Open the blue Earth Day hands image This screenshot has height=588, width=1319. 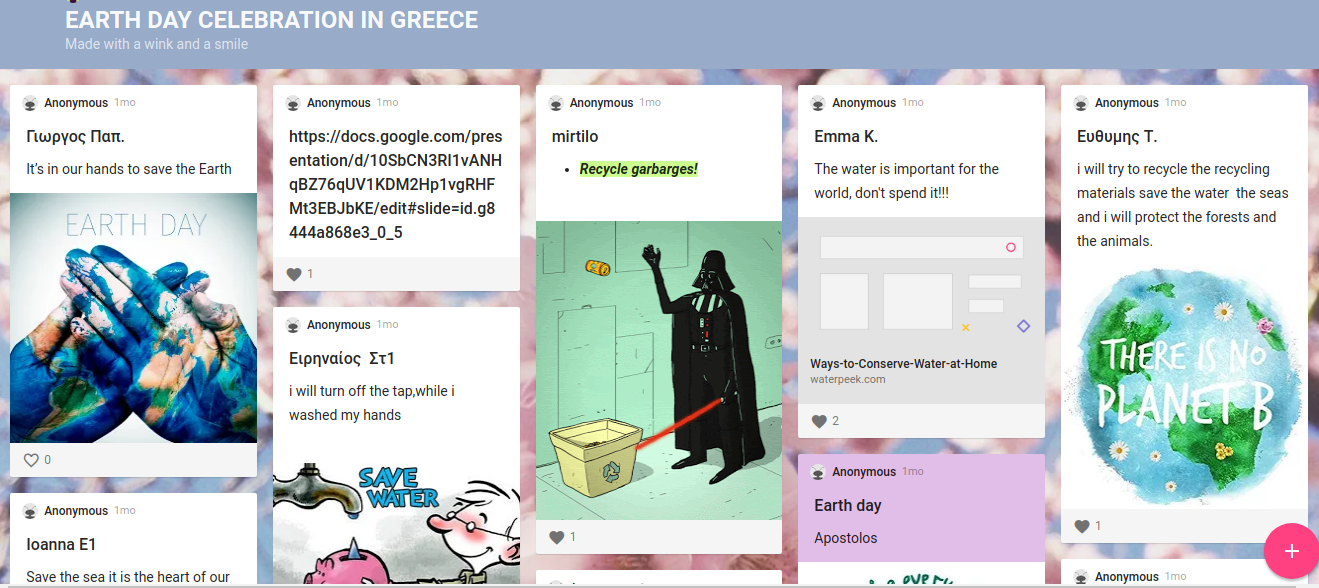133,317
